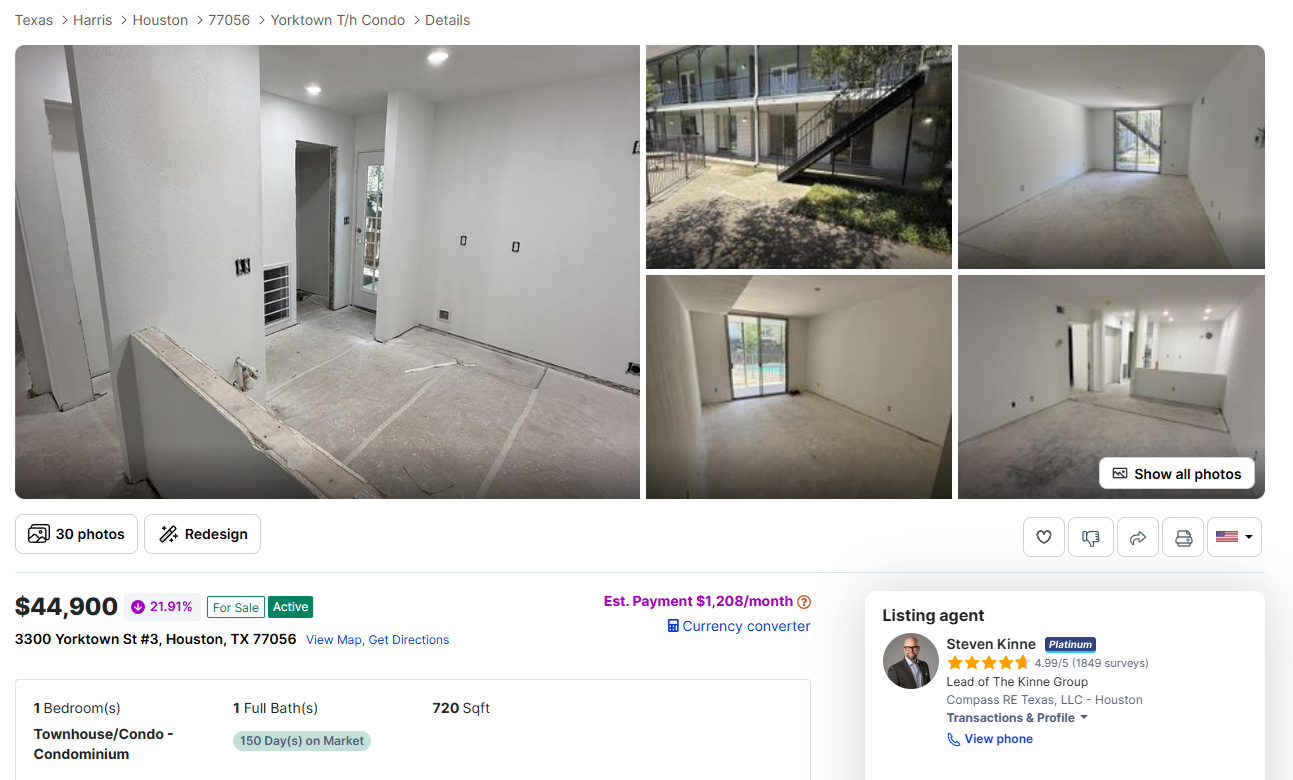Select Houston in the breadcrumb
Image resolution: width=1293 pixels, height=780 pixels.
tap(160, 20)
